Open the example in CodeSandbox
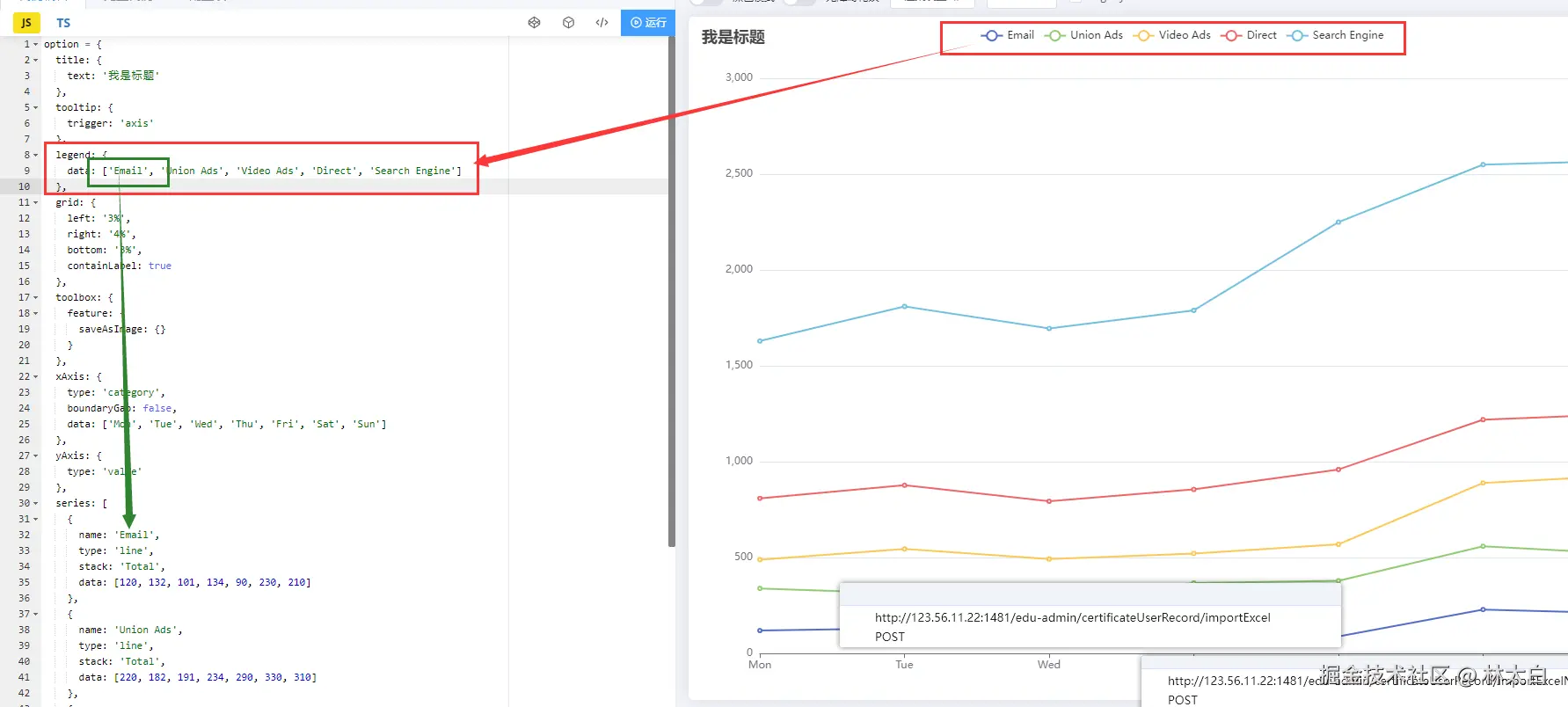1568x707 pixels. tap(568, 23)
